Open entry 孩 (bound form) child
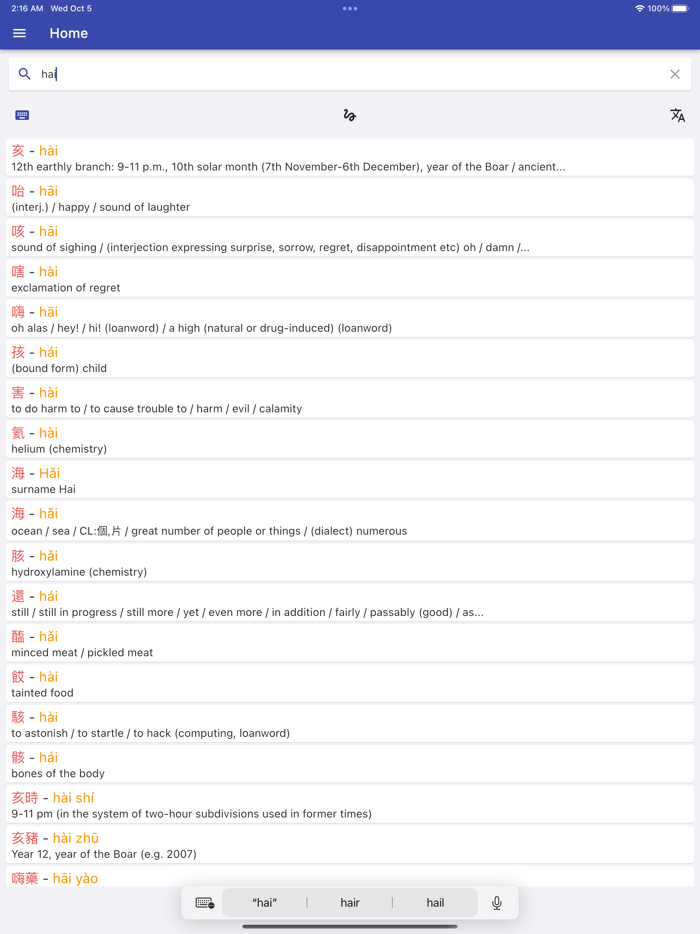The height and width of the screenshot is (934, 700). (350, 360)
